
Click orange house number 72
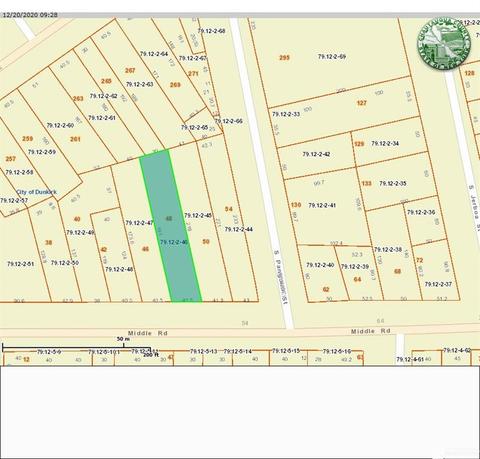(420, 260)
